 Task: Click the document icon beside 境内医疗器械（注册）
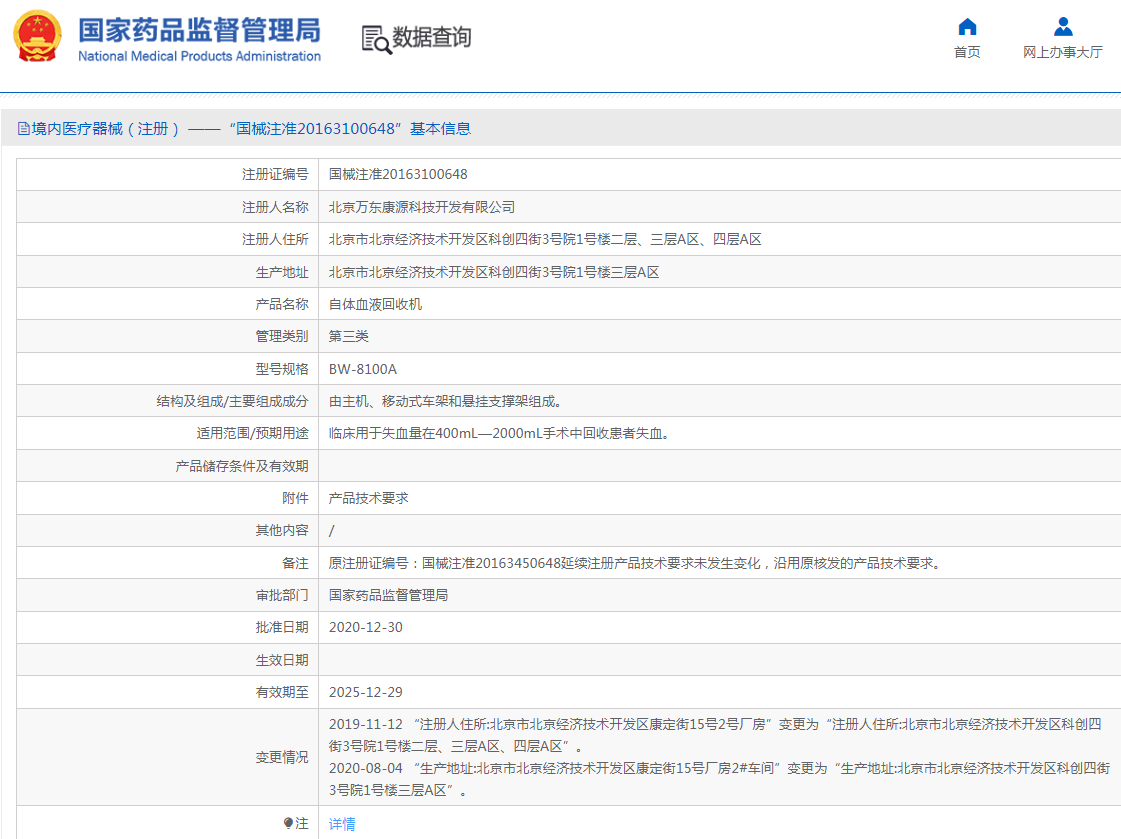[x=23, y=128]
